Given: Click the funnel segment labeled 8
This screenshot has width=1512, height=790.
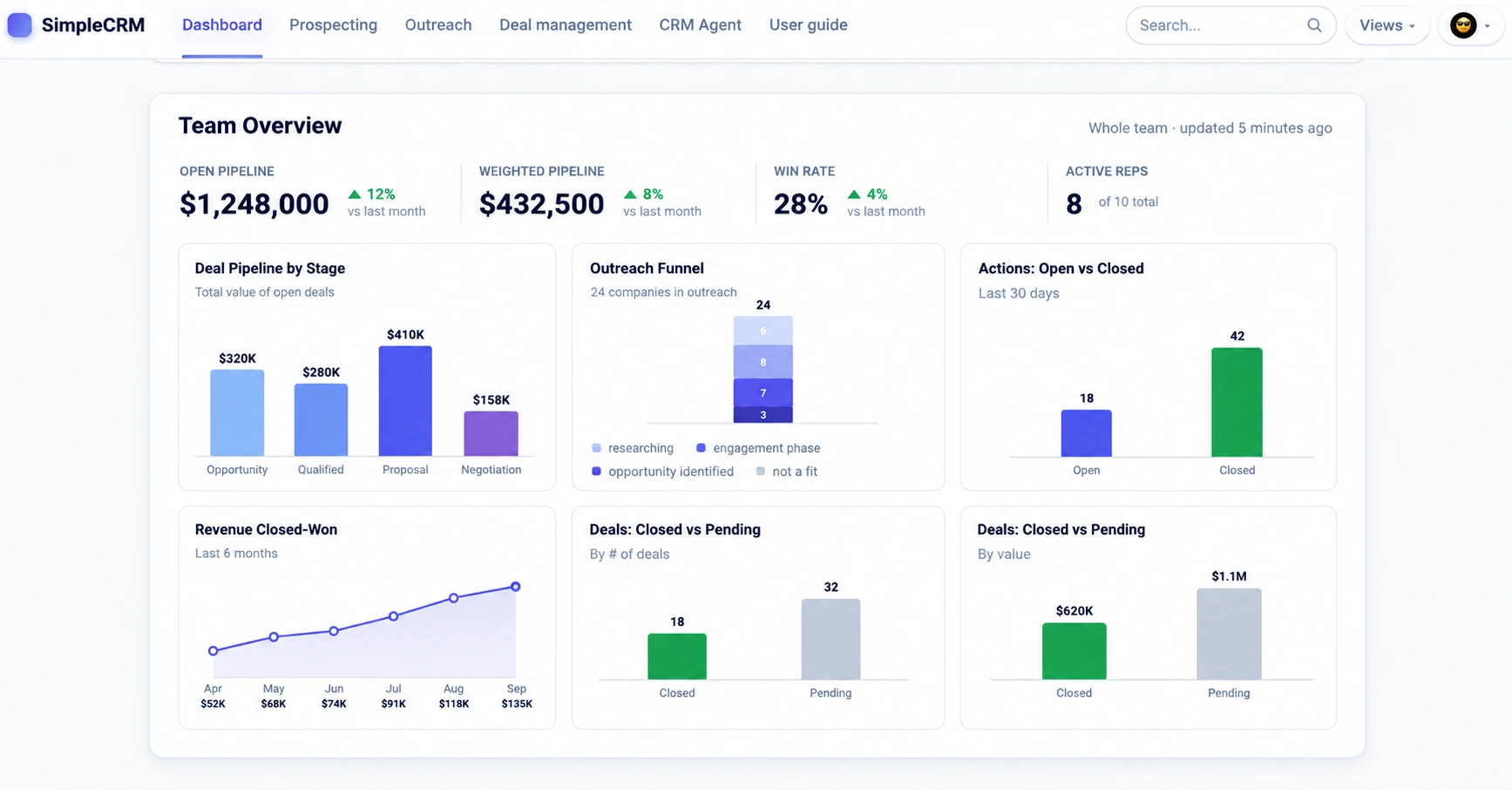Looking at the screenshot, I should [x=763, y=362].
